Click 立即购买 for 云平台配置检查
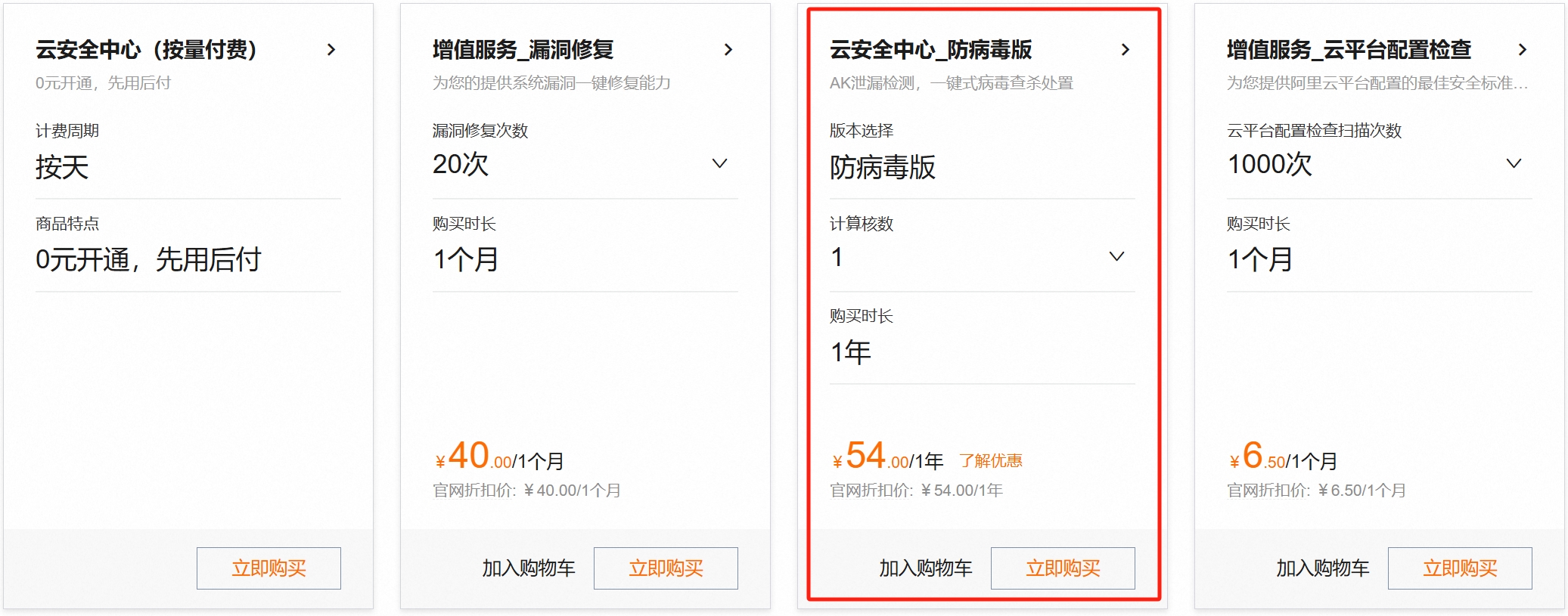 (1460, 568)
